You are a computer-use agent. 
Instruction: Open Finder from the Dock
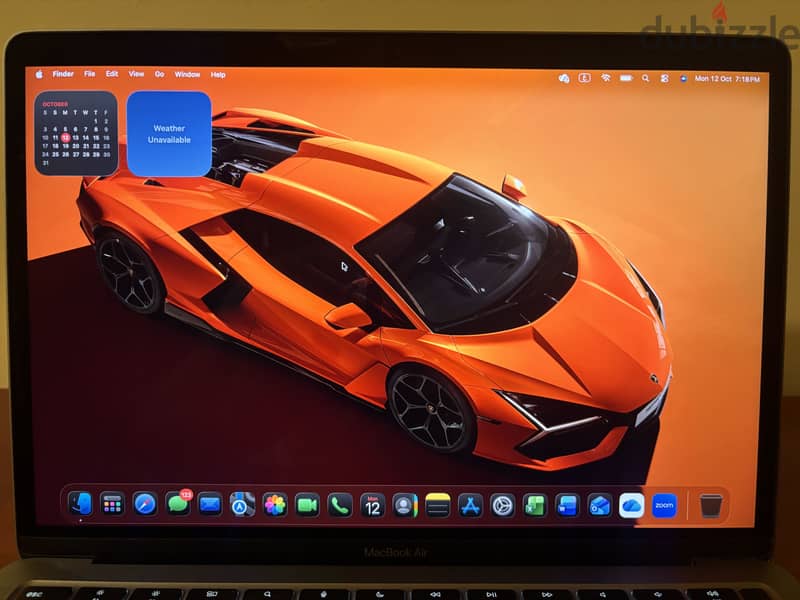(x=80, y=505)
